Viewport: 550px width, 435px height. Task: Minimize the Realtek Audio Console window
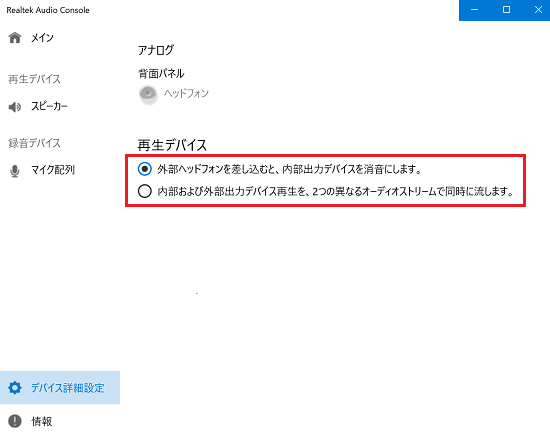[474, 10]
